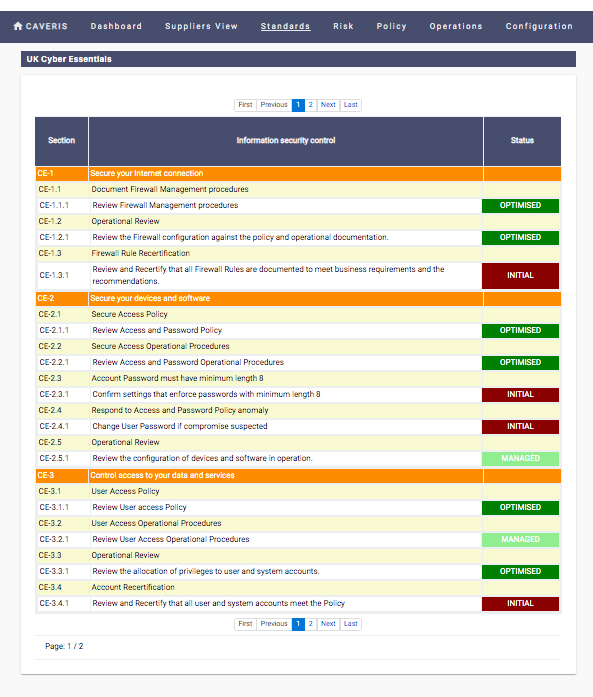The image size is (593, 697).
Task: Click the CAVERIS home icon
Action: (18, 26)
